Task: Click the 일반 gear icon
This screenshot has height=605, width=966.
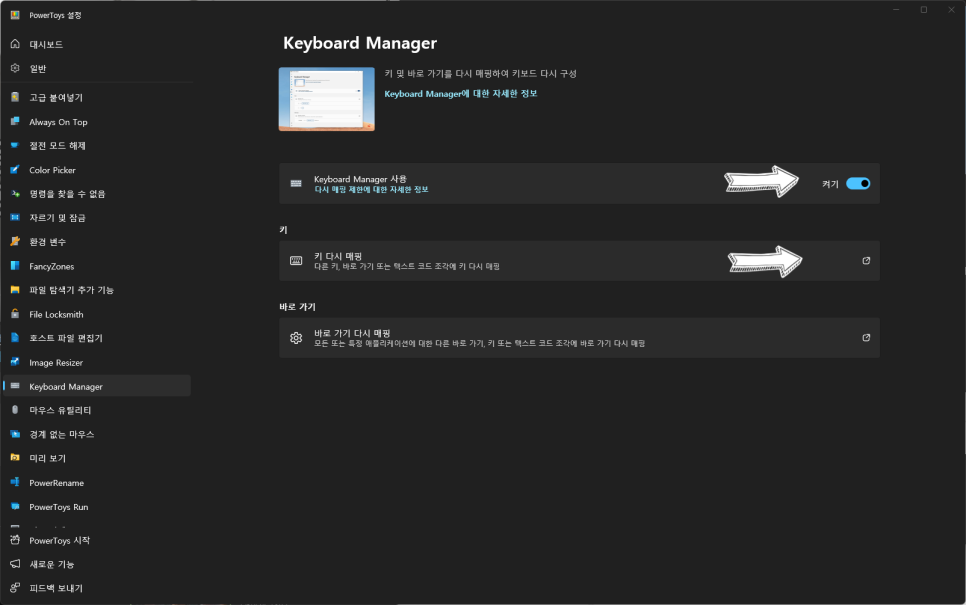Action: coord(15,68)
